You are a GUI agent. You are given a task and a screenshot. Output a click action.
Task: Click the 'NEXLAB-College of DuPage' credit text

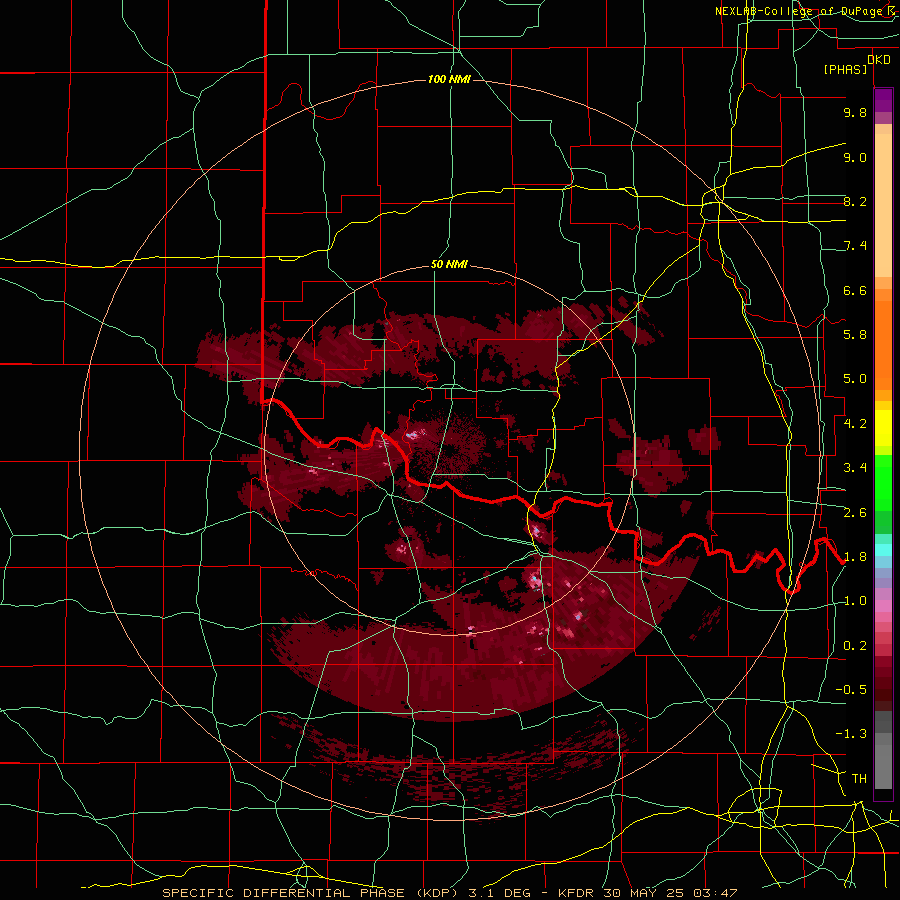coord(801,11)
